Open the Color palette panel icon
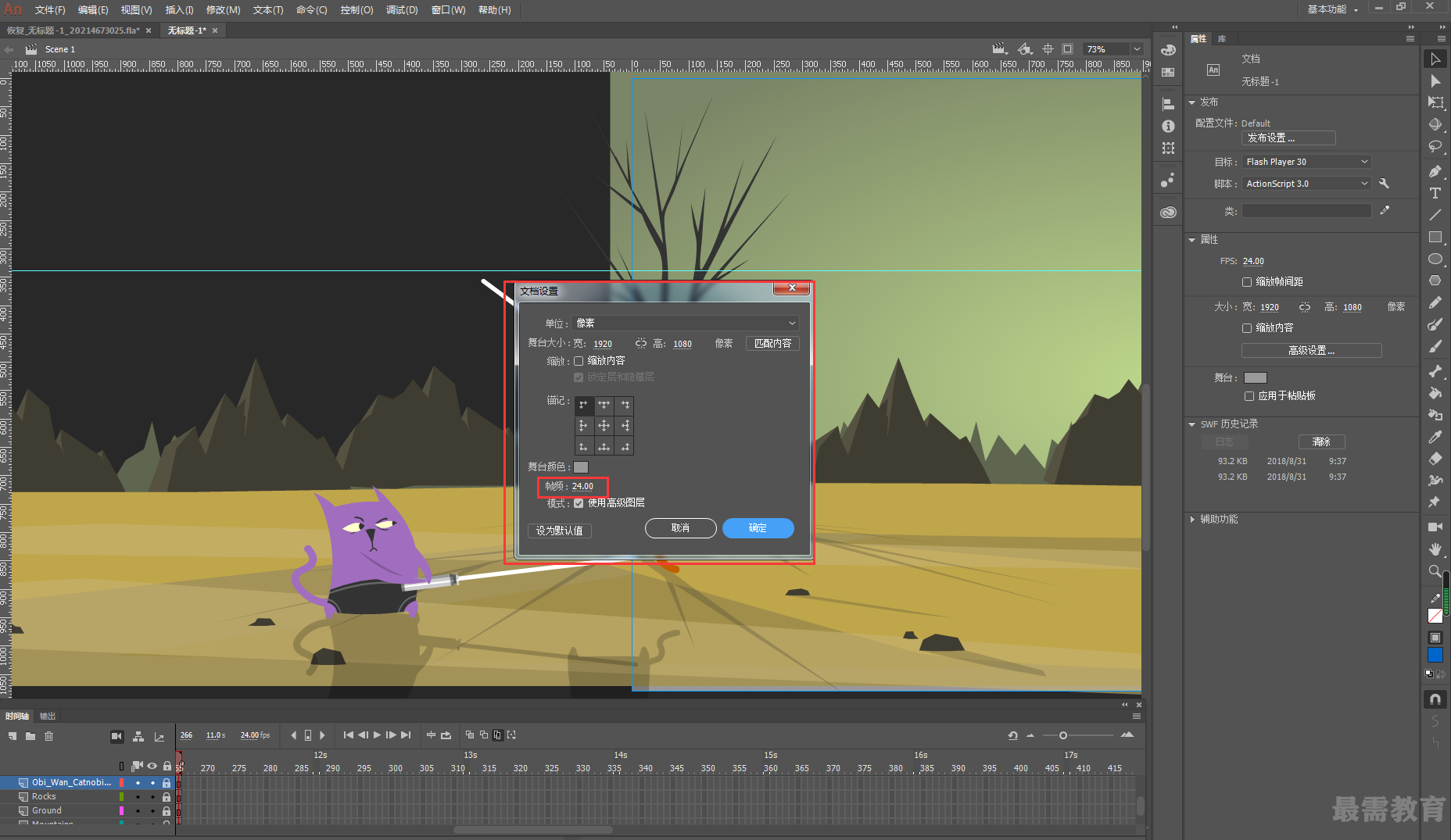The height and width of the screenshot is (840, 1451). pyautogui.click(x=1168, y=50)
